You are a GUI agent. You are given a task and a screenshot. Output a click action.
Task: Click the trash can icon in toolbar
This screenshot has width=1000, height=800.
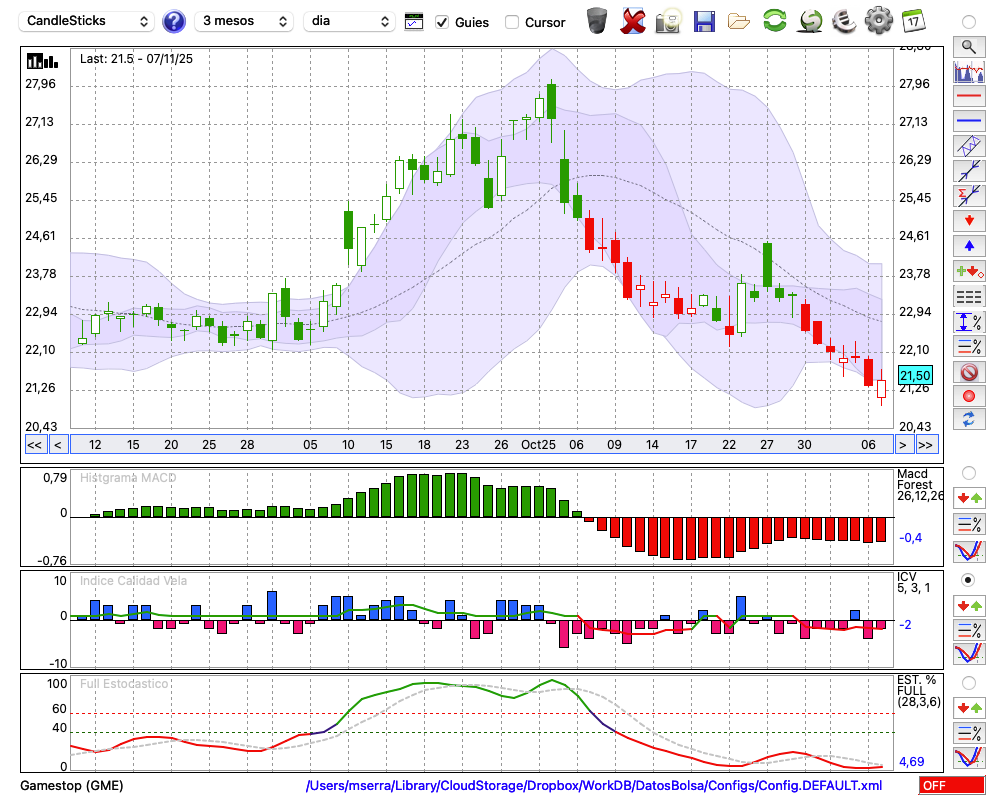pyautogui.click(x=597, y=20)
